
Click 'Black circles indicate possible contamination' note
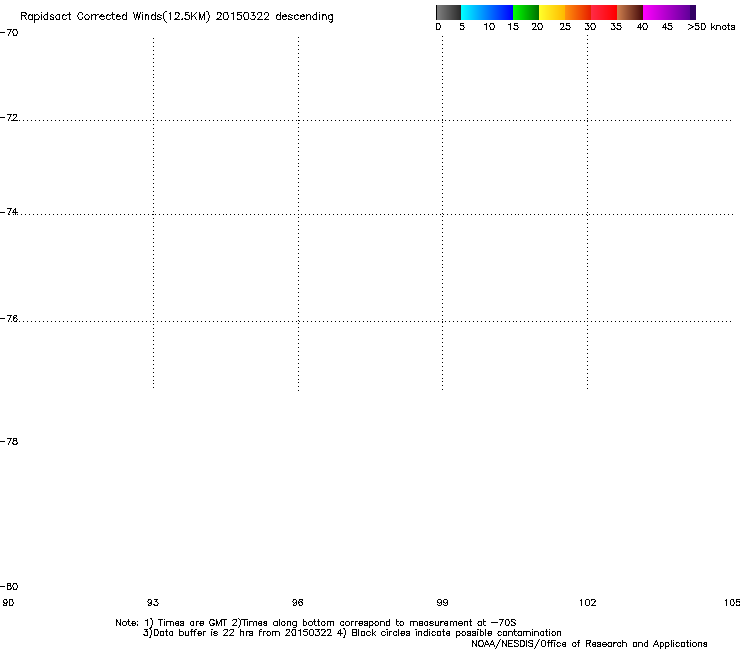[x=456, y=633]
